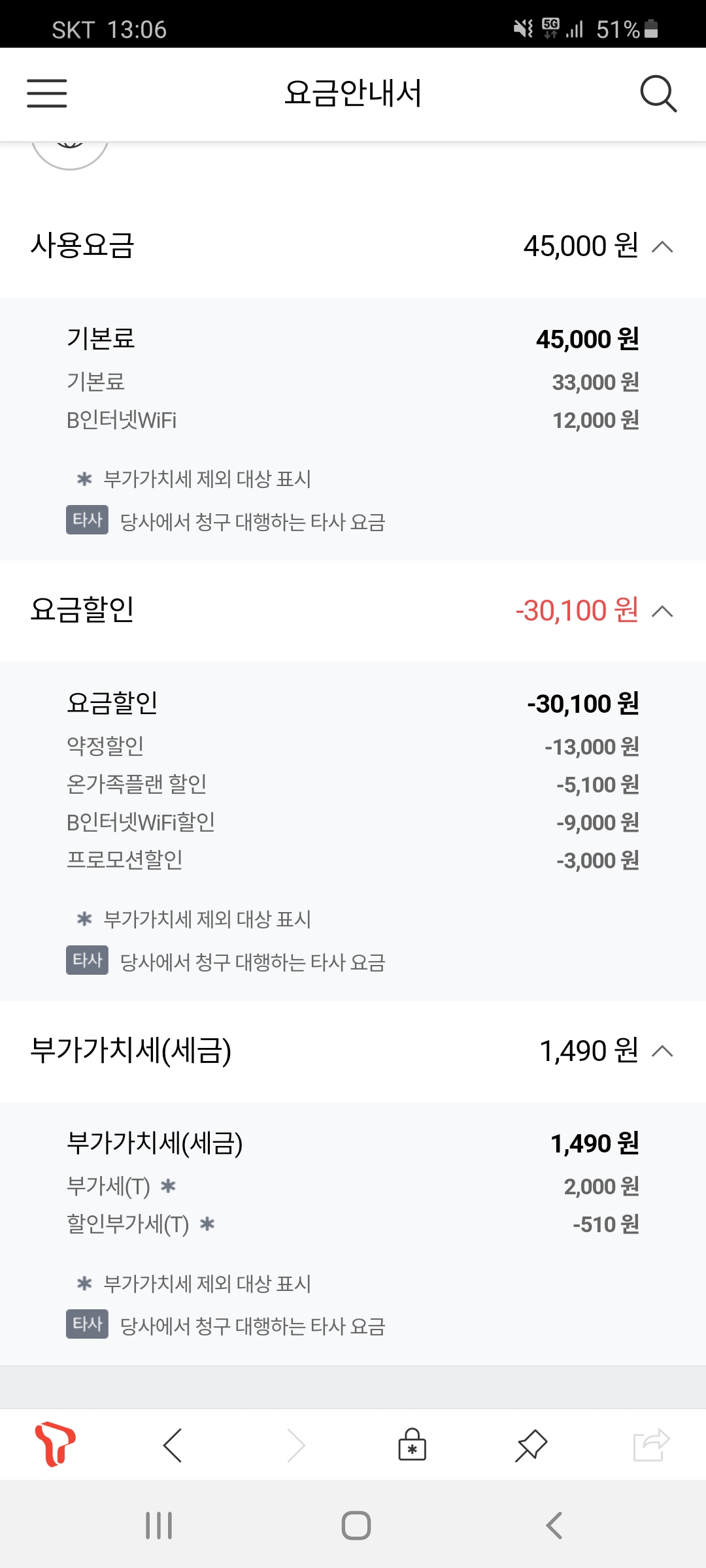
Task: Open Android recent apps button
Action: click(159, 1526)
